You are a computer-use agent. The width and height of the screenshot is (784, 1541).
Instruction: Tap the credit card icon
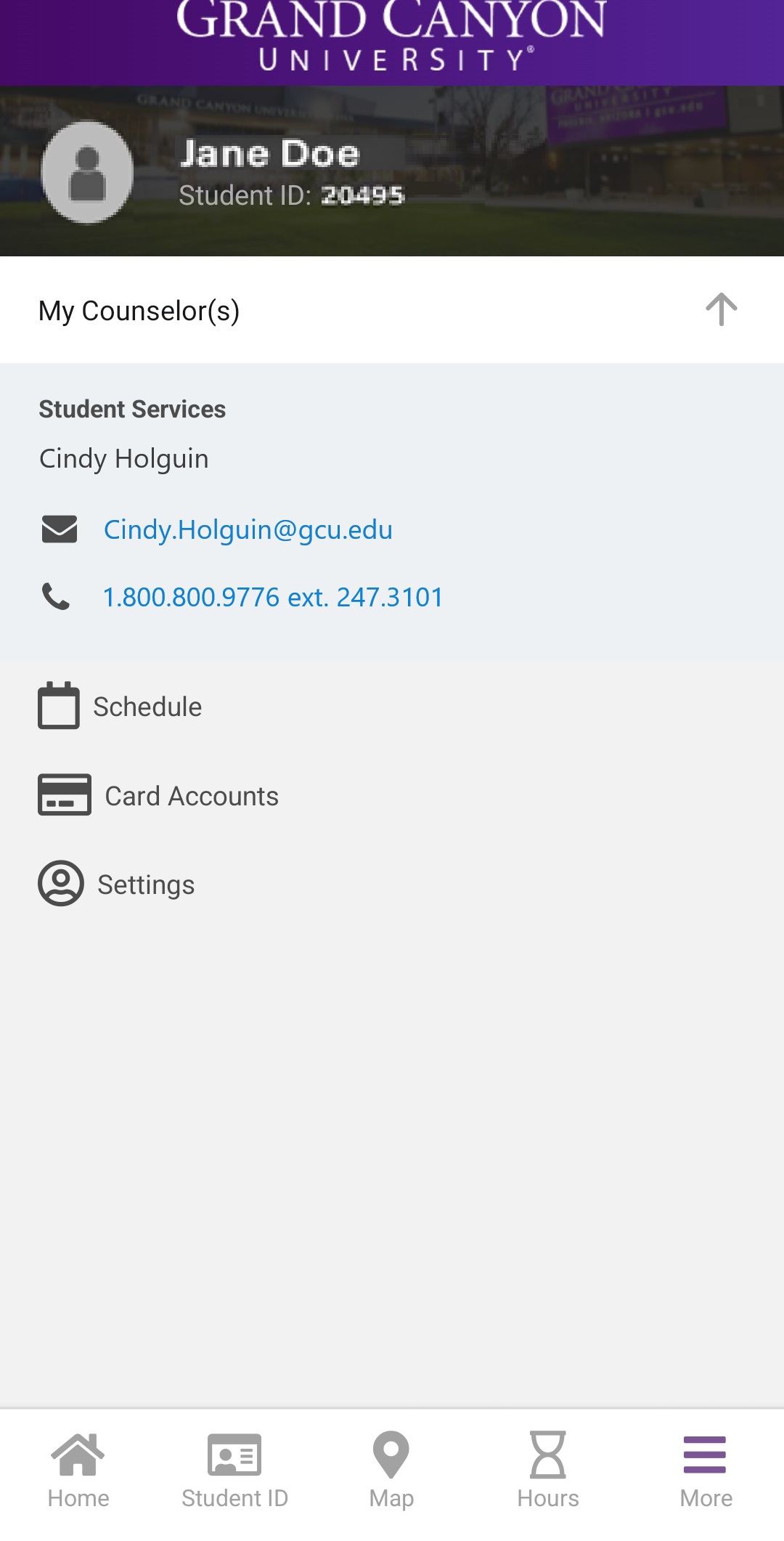click(x=65, y=795)
